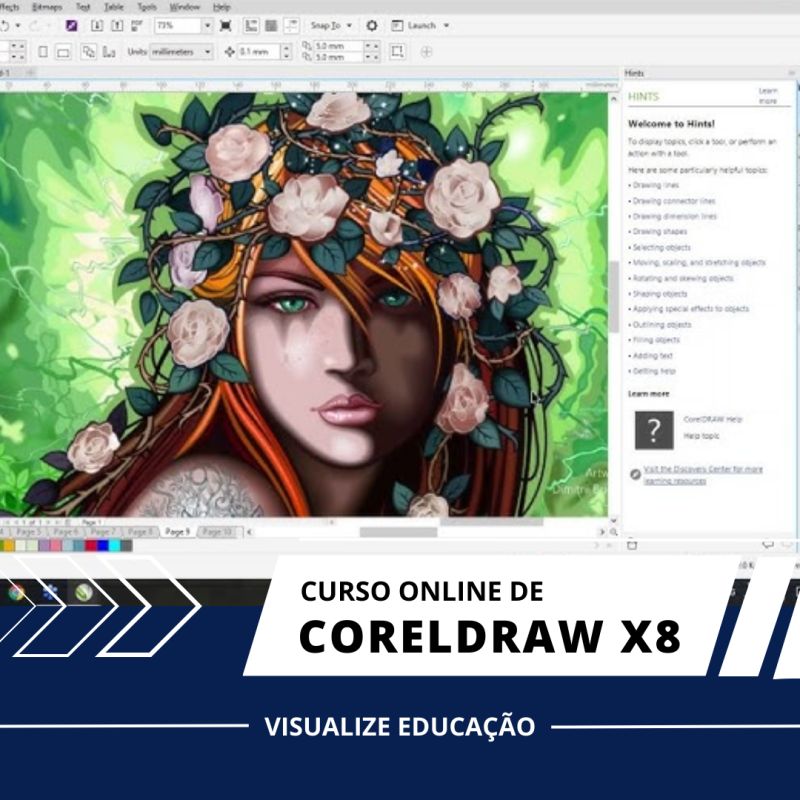The height and width of the screenshot is (800, 800).
Task: Open Google Chrome from the taskbar
Action: pyautogui.click(x=16, y=592)
